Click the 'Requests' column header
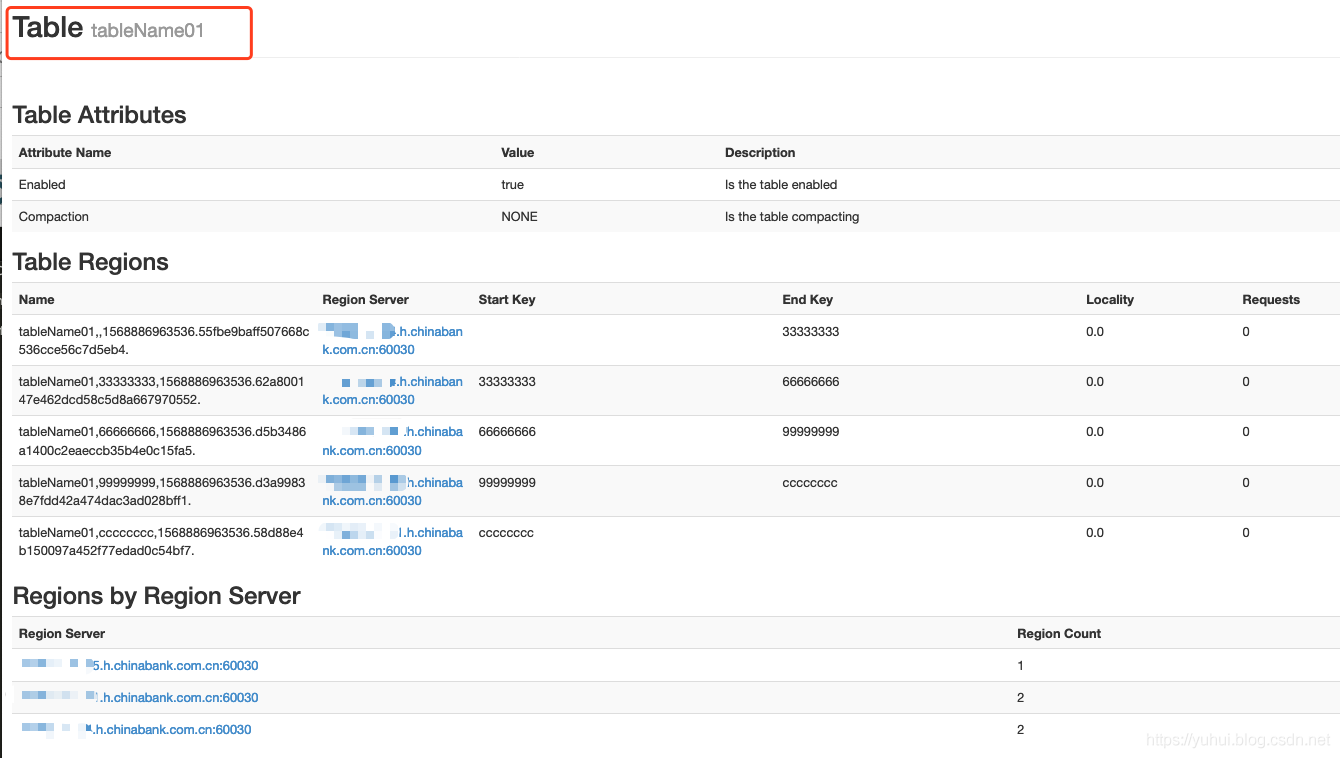The height and width of the screenshot is (758, 1340). coord(1271,300)
